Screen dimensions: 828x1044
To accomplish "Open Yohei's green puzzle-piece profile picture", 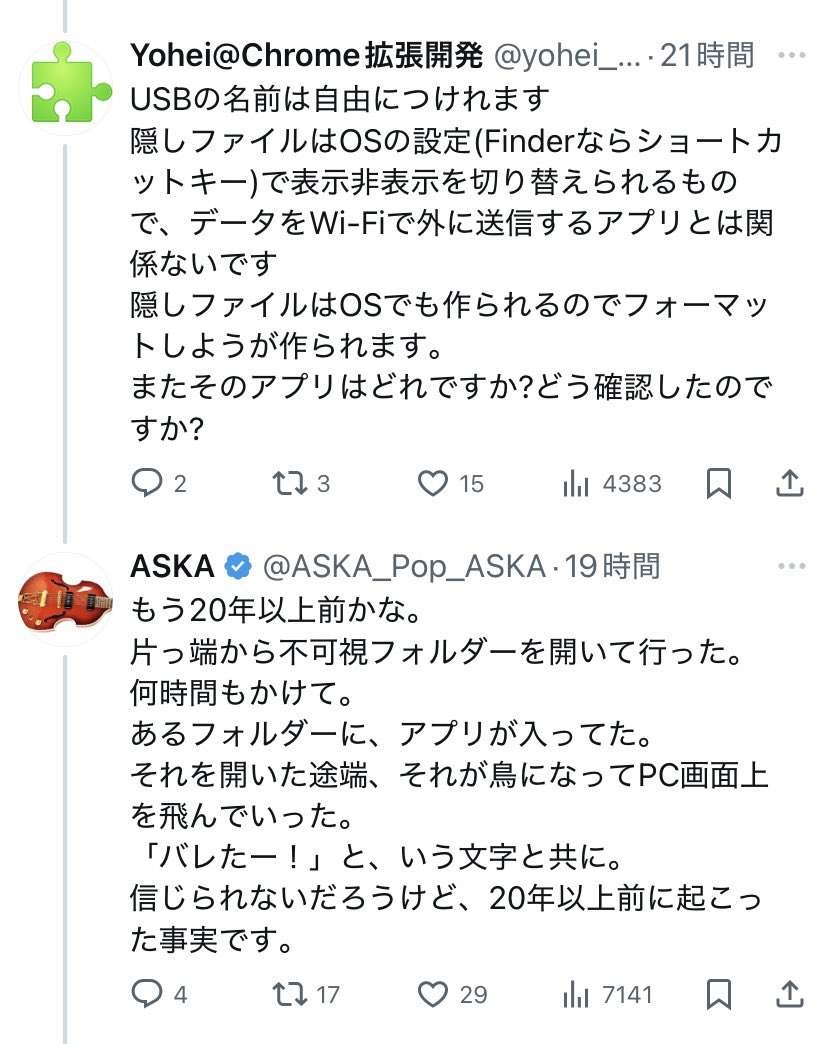I will click(x=66, y=88).
